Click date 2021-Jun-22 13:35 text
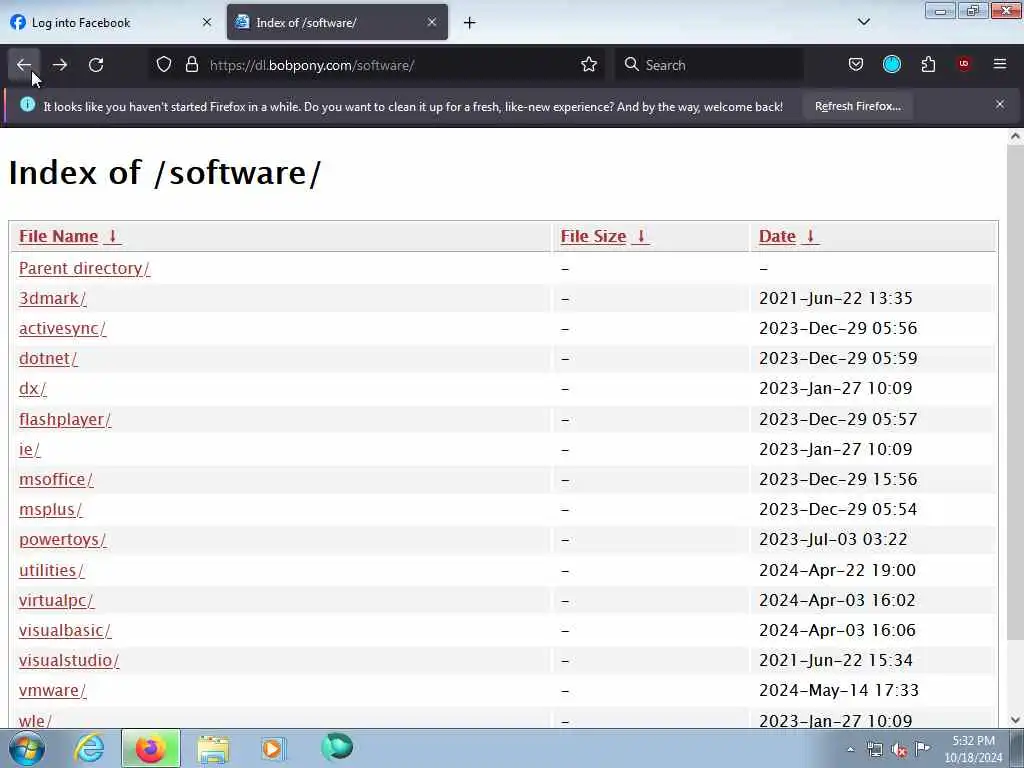 pos(835,298)
